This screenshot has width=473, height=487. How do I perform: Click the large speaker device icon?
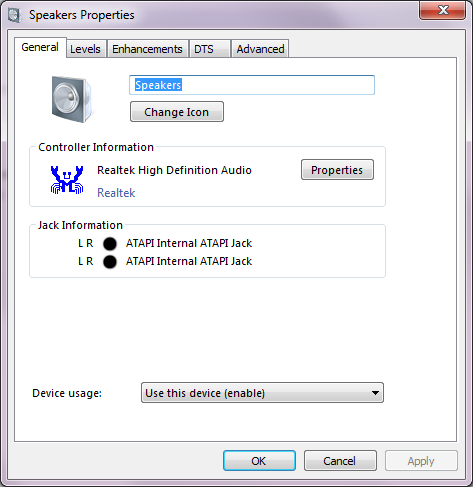71,99
